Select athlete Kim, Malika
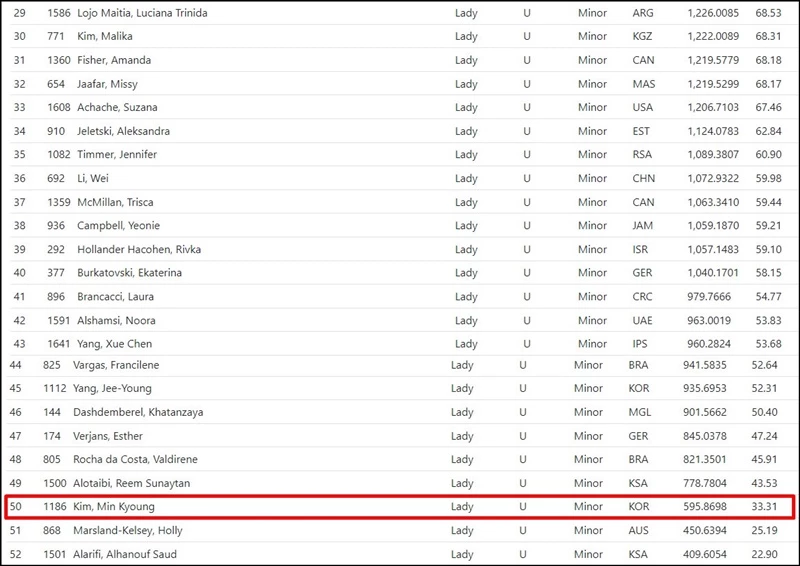 click(x=106, y=36)
